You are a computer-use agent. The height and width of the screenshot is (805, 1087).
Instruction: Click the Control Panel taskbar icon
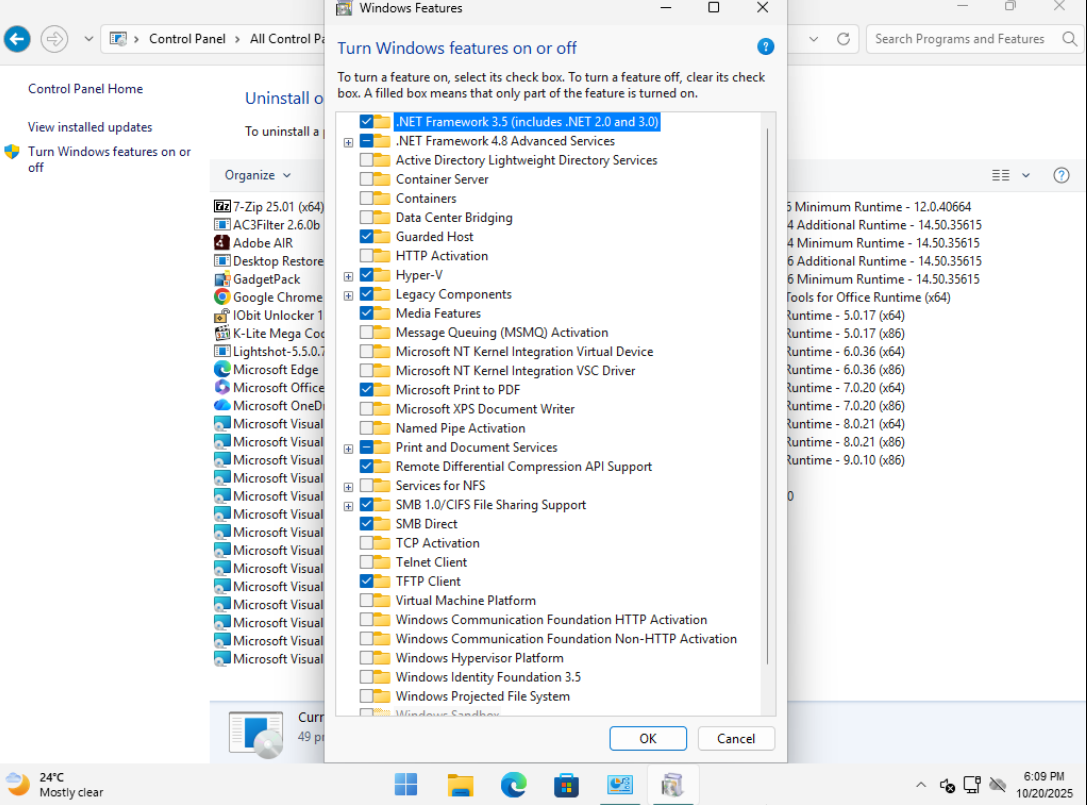[x=620, y=785]
